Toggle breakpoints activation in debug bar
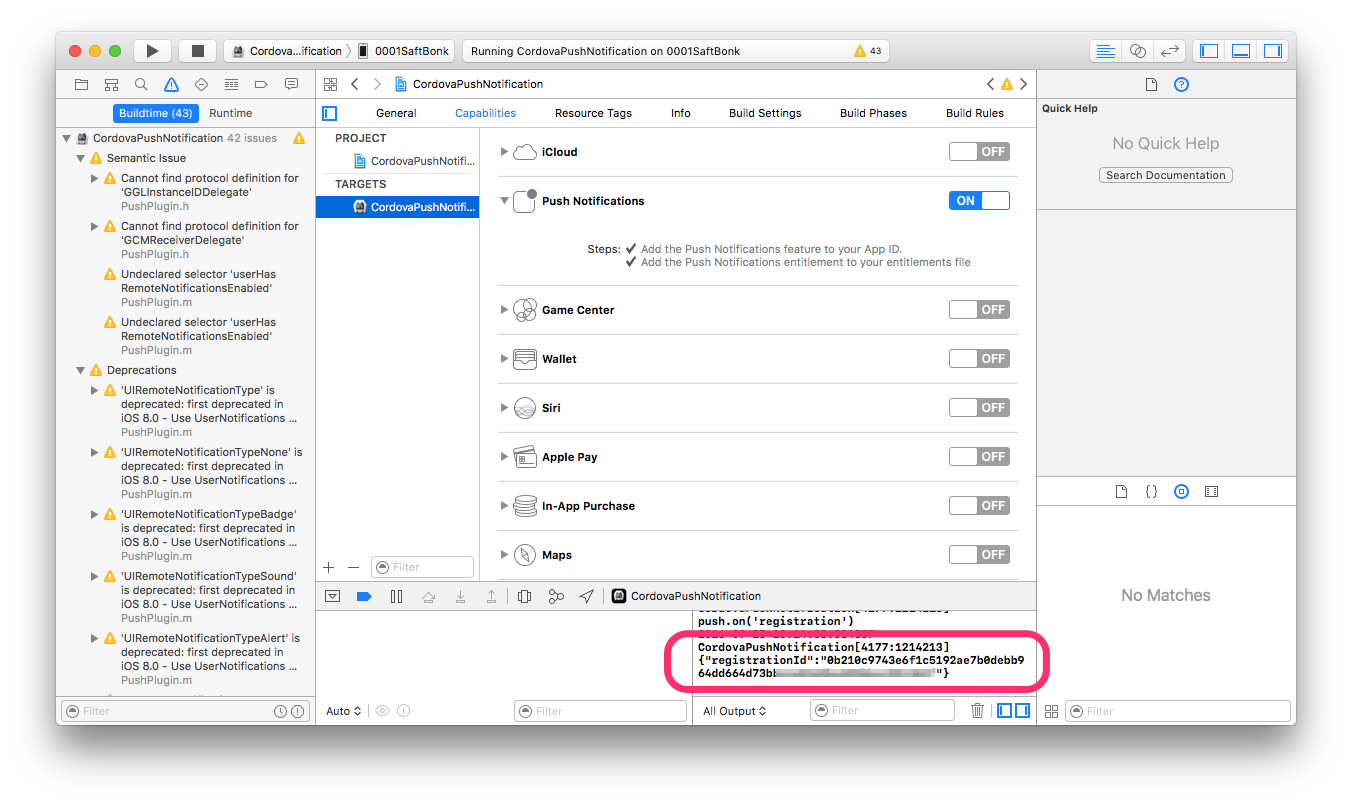Viewport: 1352px width, 805px height. tap(364, 596)
